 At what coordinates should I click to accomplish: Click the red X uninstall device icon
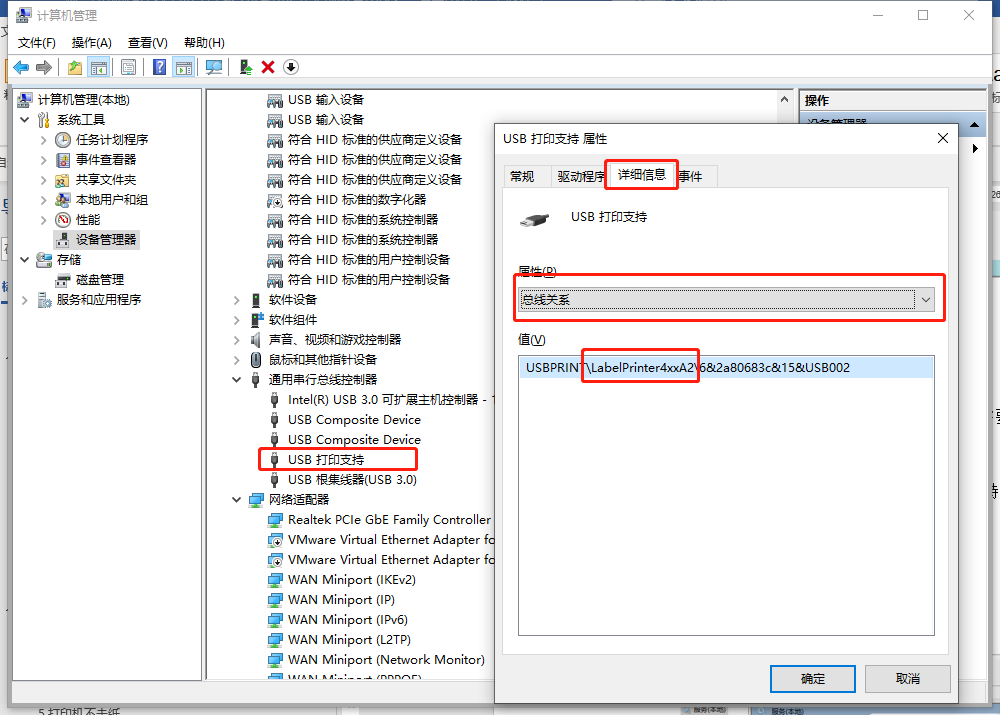tap(268, 67)
